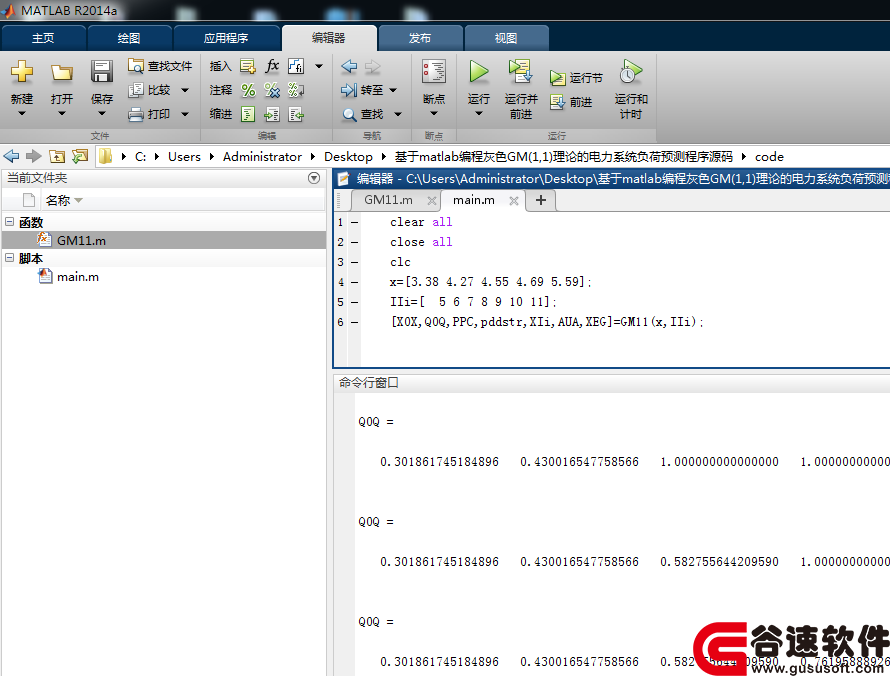Open the New file dropdown arrow
This screenshot has height=676, width=890.
(x=22, y=114)
